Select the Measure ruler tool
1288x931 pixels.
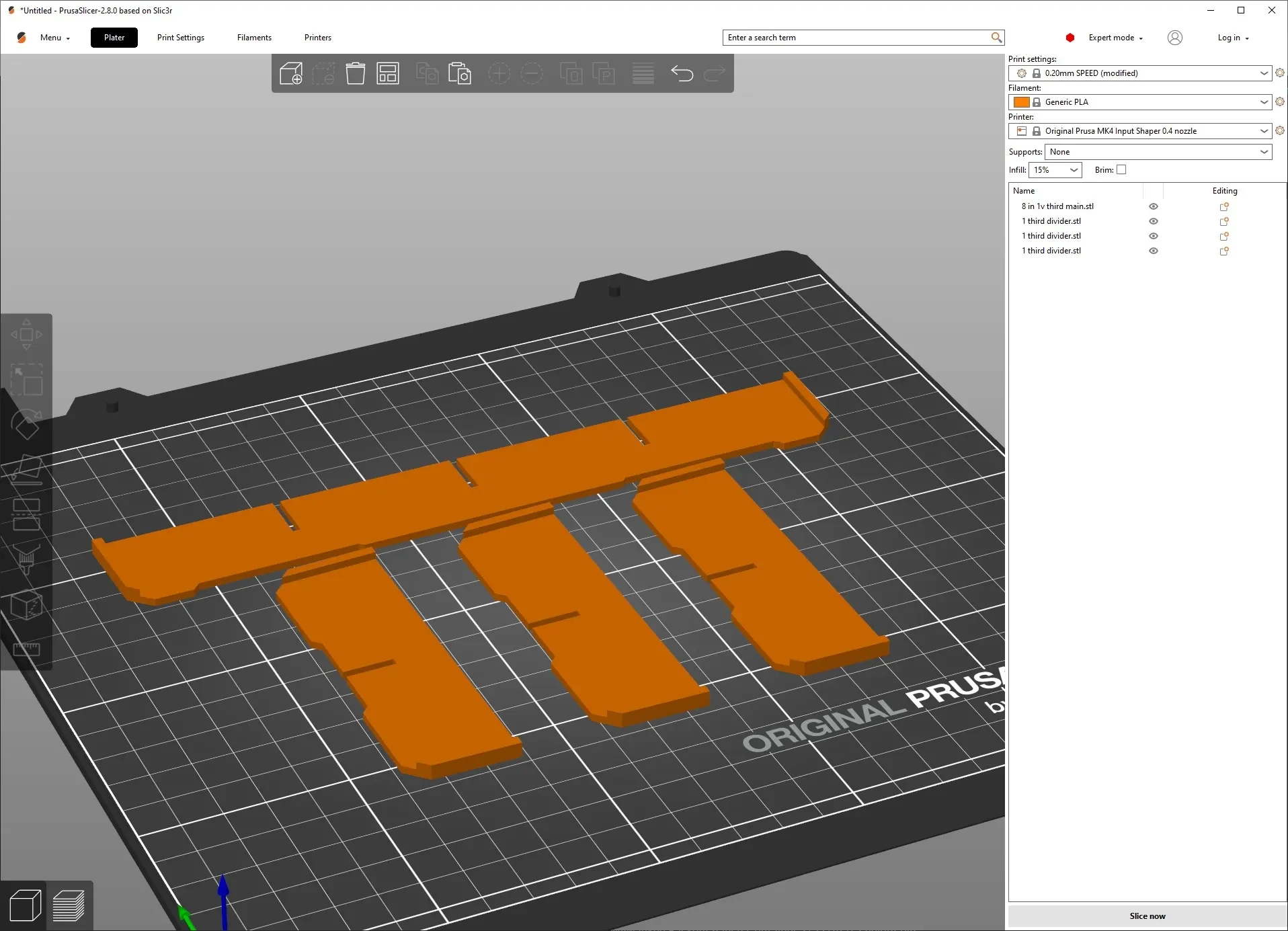coord(26,649)
